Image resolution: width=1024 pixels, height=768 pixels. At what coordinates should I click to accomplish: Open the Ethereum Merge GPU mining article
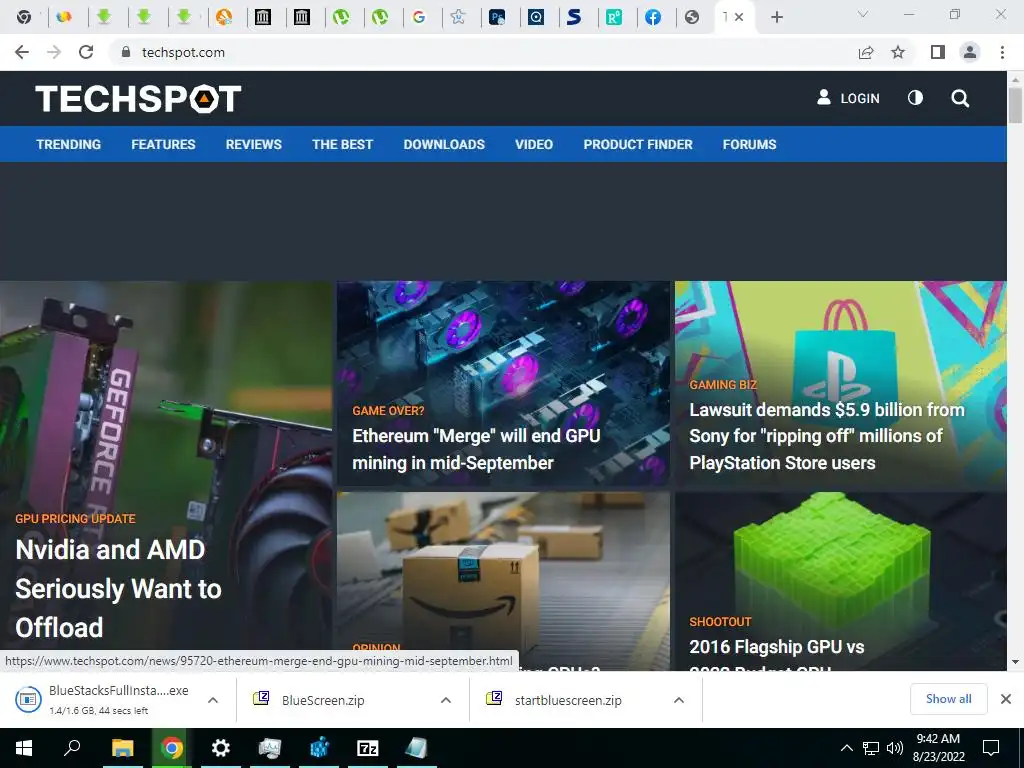[x=476, y=449]
